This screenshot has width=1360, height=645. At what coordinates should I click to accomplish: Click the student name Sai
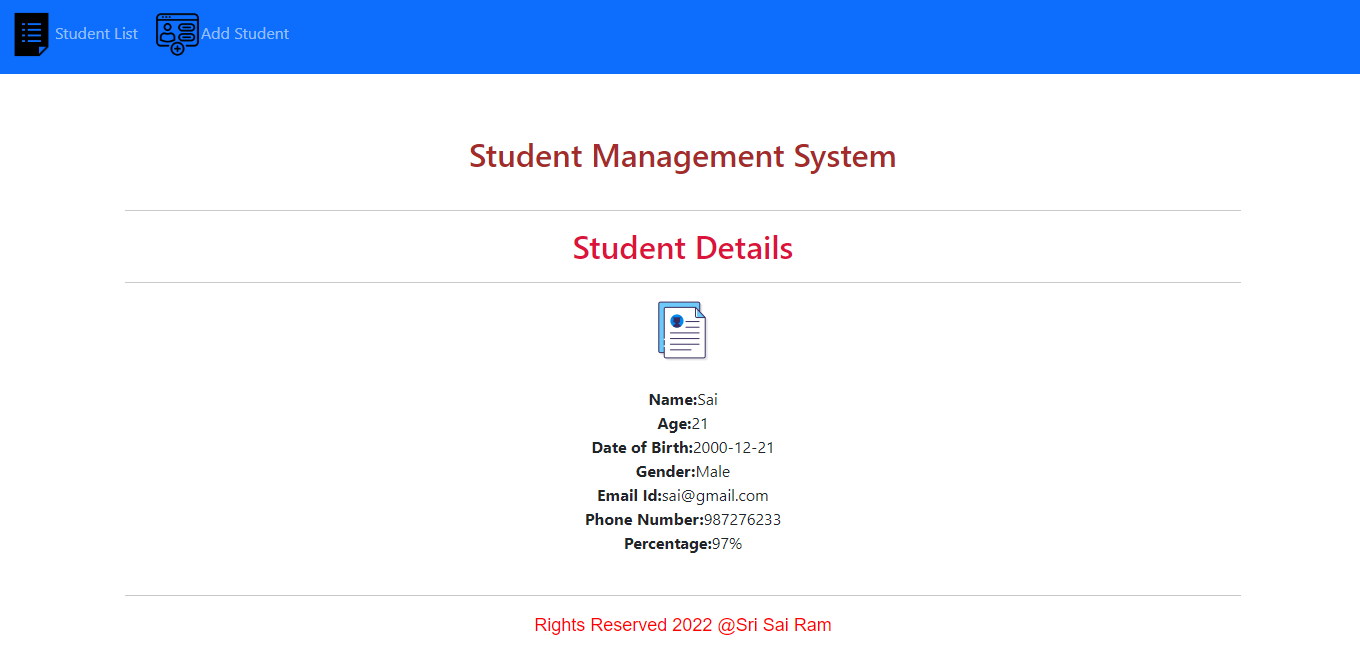pos(706,399)
